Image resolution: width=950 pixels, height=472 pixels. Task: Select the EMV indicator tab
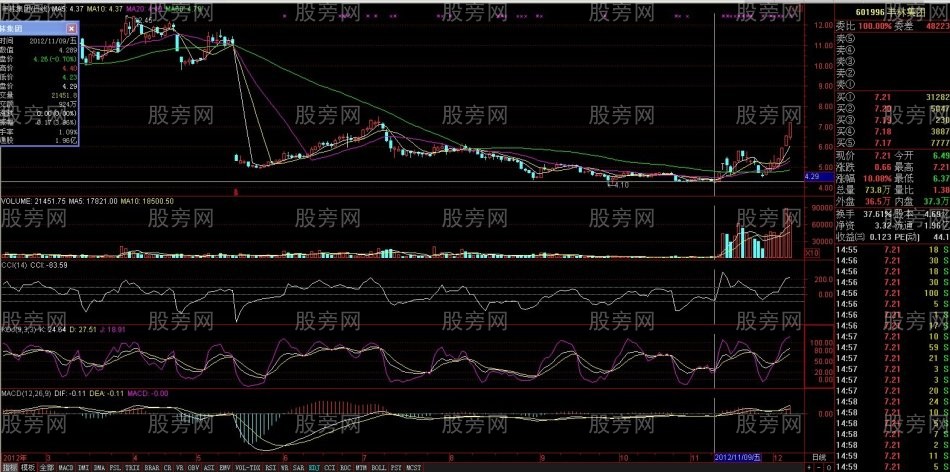click(x=225, y=468)
